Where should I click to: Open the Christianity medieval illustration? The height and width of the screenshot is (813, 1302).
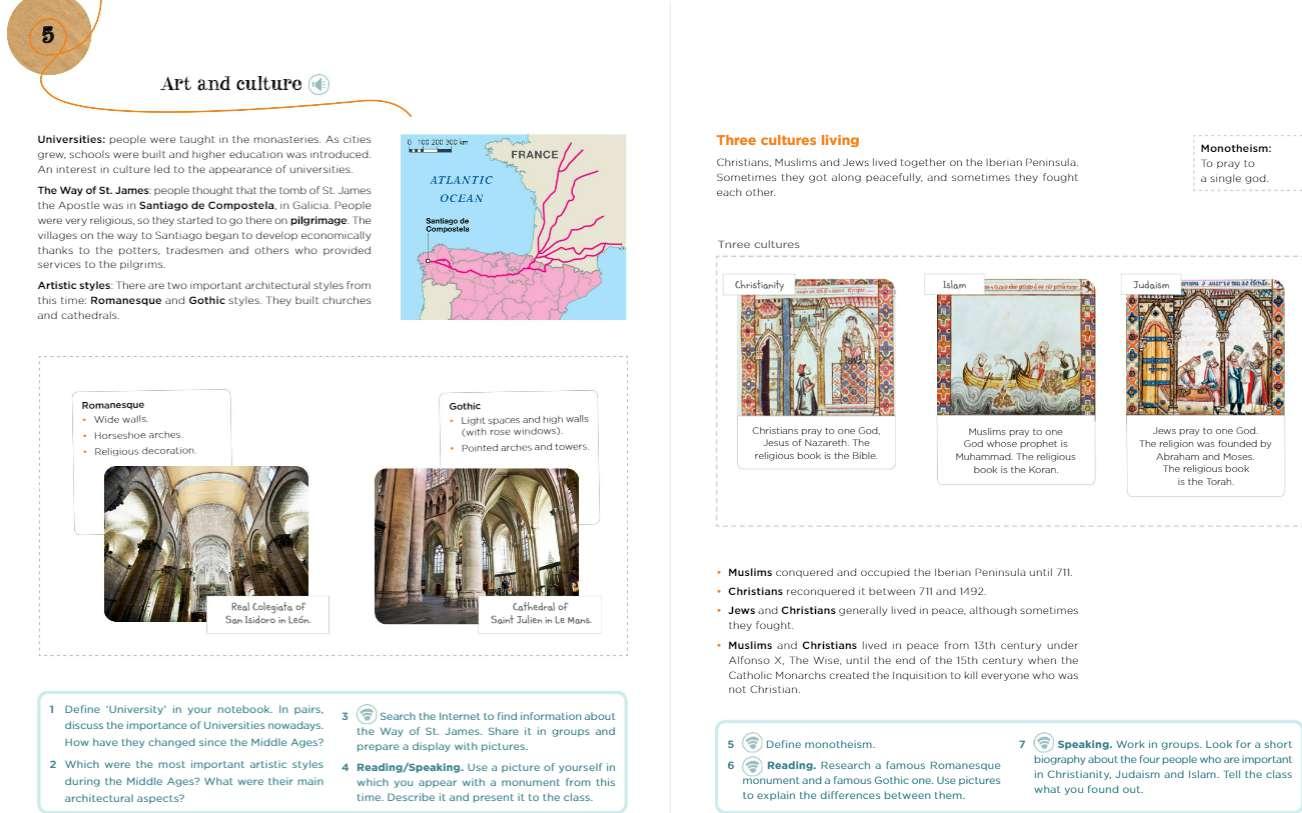(817, 347)
